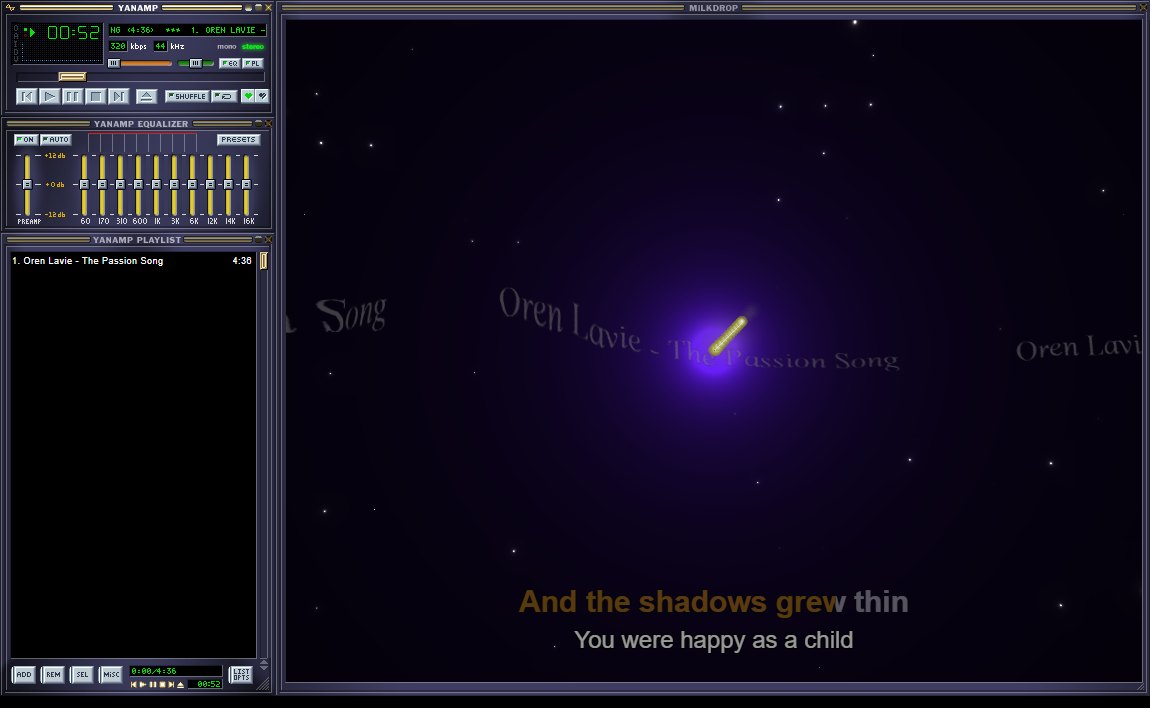Image resolution: width=1150 pixels, height=708 pixels.
Task: Open the playlist SEL menu
Action: [x=82, y=674]
